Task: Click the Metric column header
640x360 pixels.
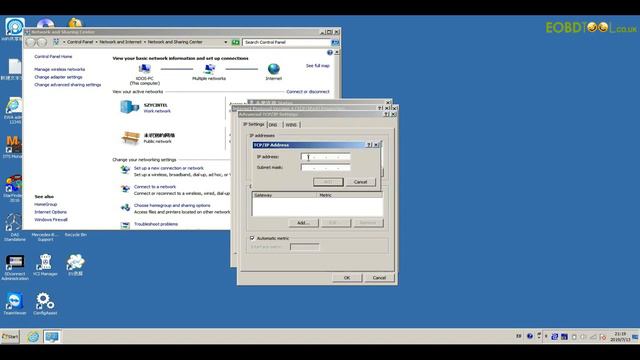Action: click(x=350, y=195)
